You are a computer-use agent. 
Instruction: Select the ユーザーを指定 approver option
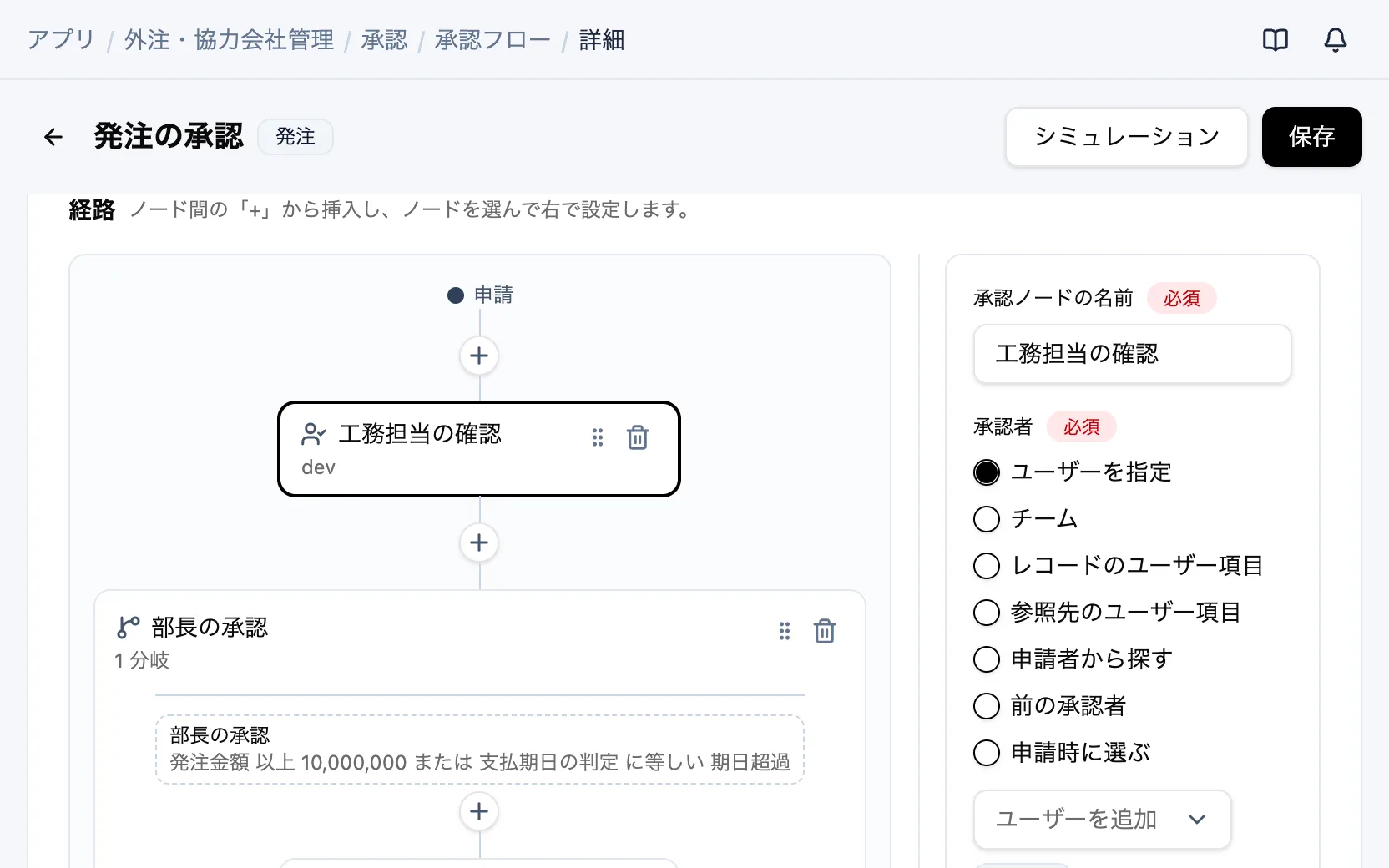(987, 472)
